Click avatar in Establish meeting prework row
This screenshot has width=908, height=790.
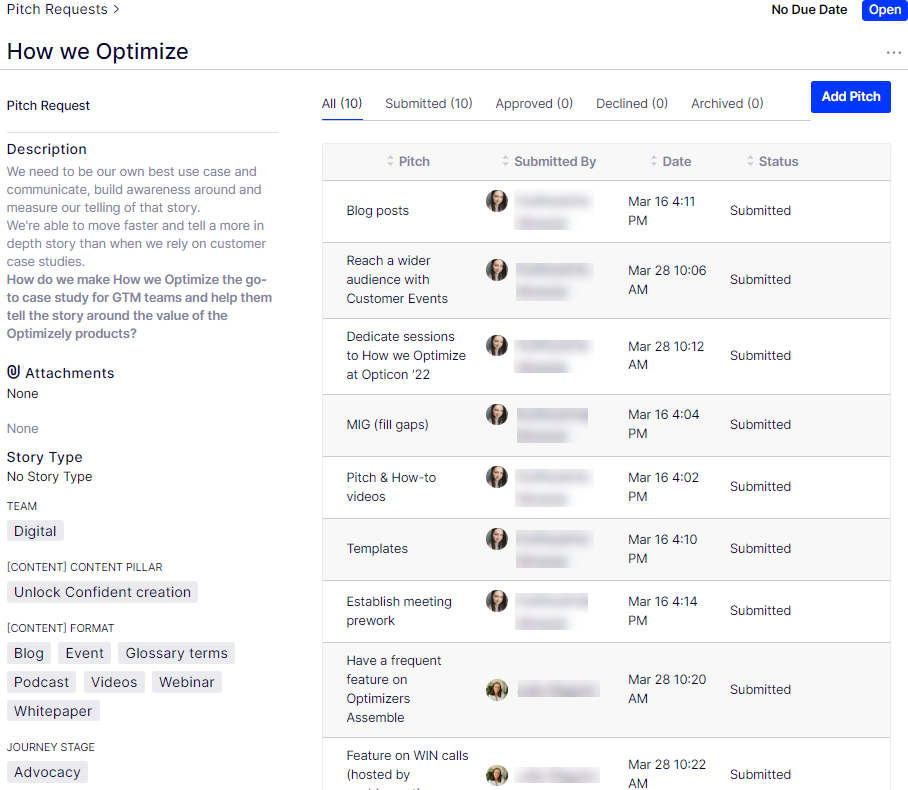(496, 601)
